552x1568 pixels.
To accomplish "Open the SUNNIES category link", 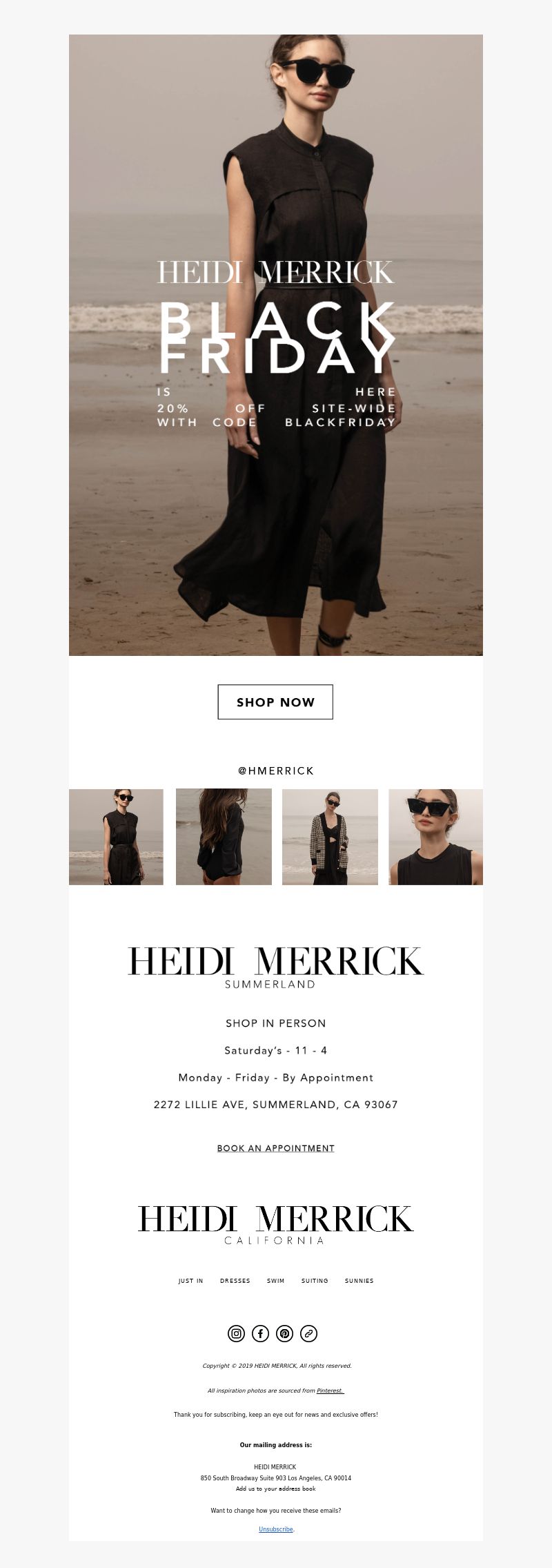I will [x=359, y=1281].
